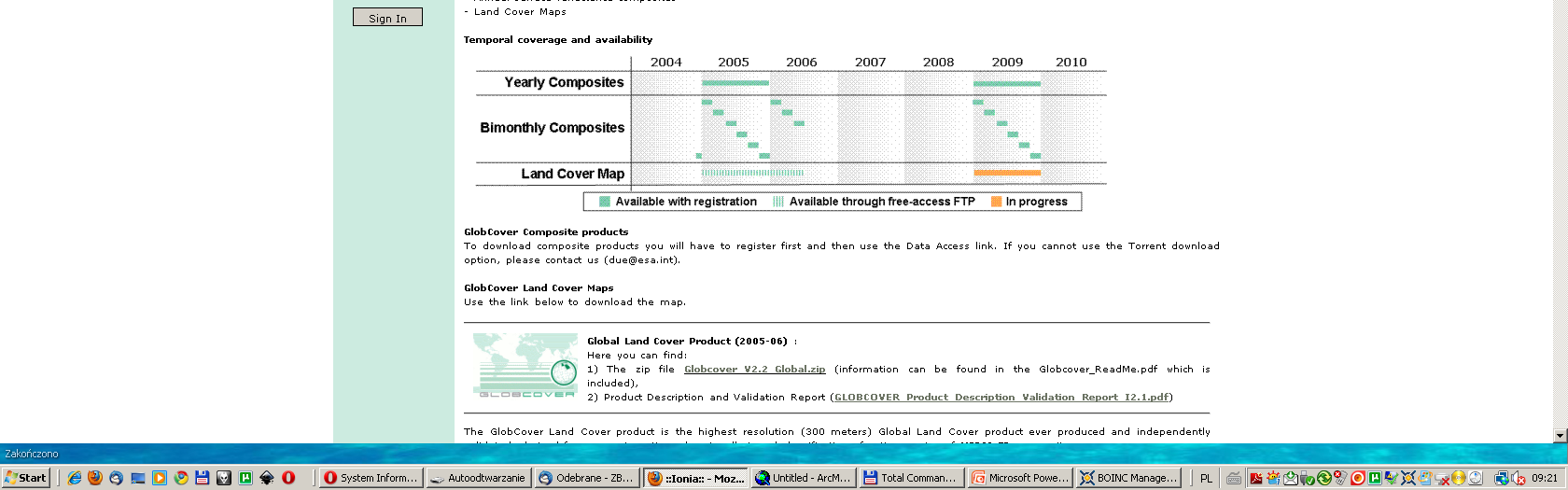1568x490 pixels.
Task: Click '- Land Cover Maps' list item
Action: point(515,11)
